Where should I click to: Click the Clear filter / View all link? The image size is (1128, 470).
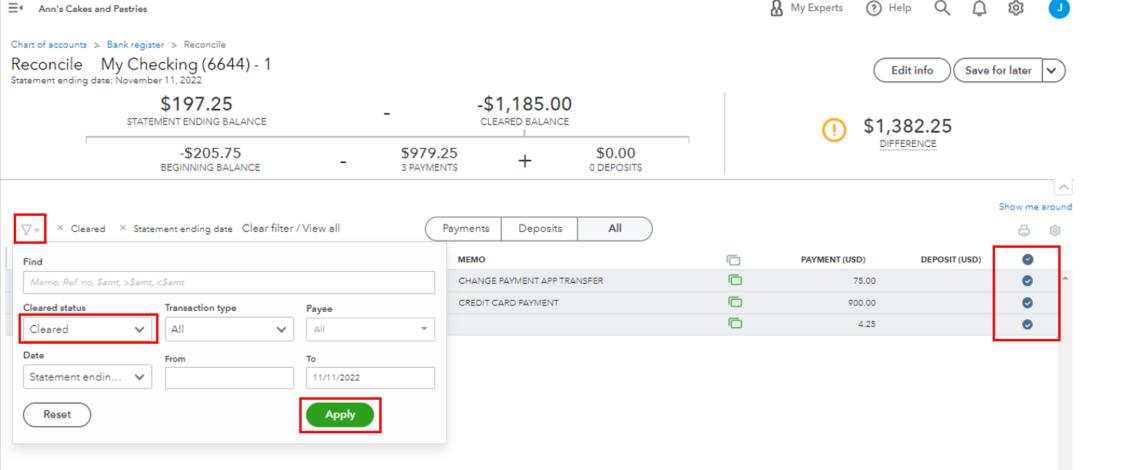click(x=291, y=229)
